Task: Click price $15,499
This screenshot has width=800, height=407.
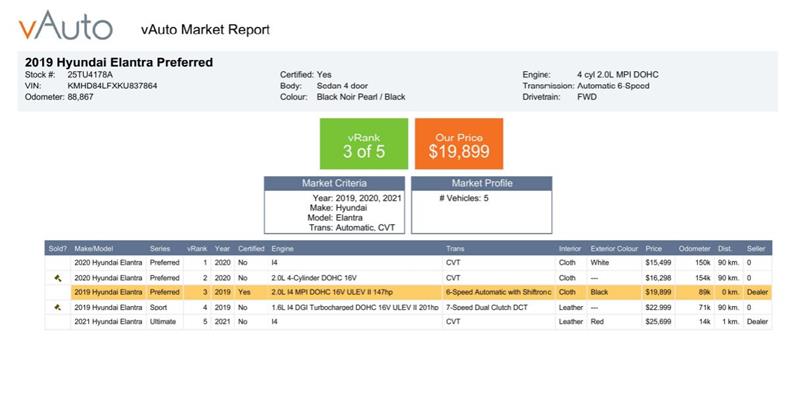Action: pos(658,263)
